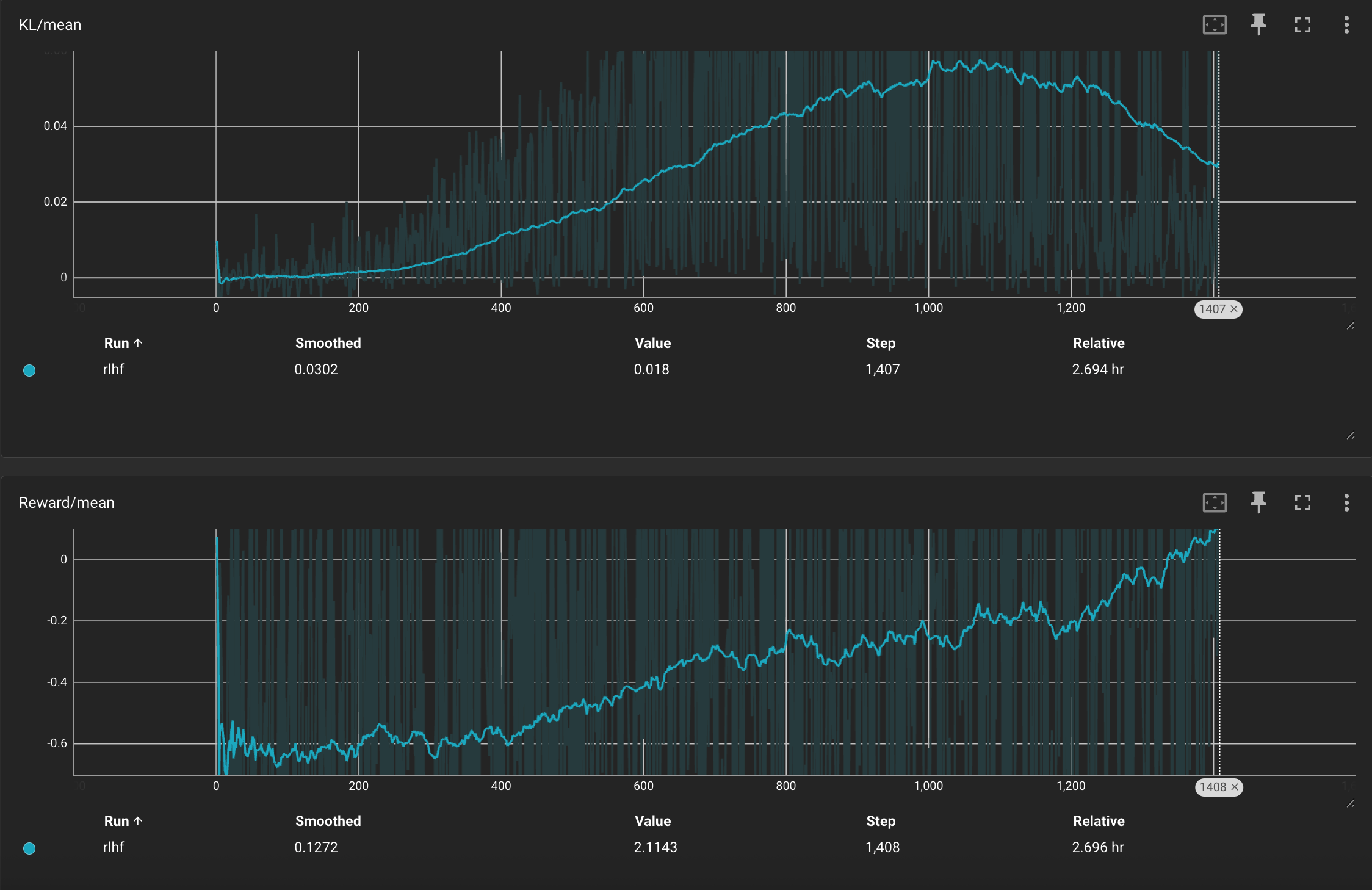Fit Reward/mean chart domain to data
1372x890 pixels.
click(1215, 503)
